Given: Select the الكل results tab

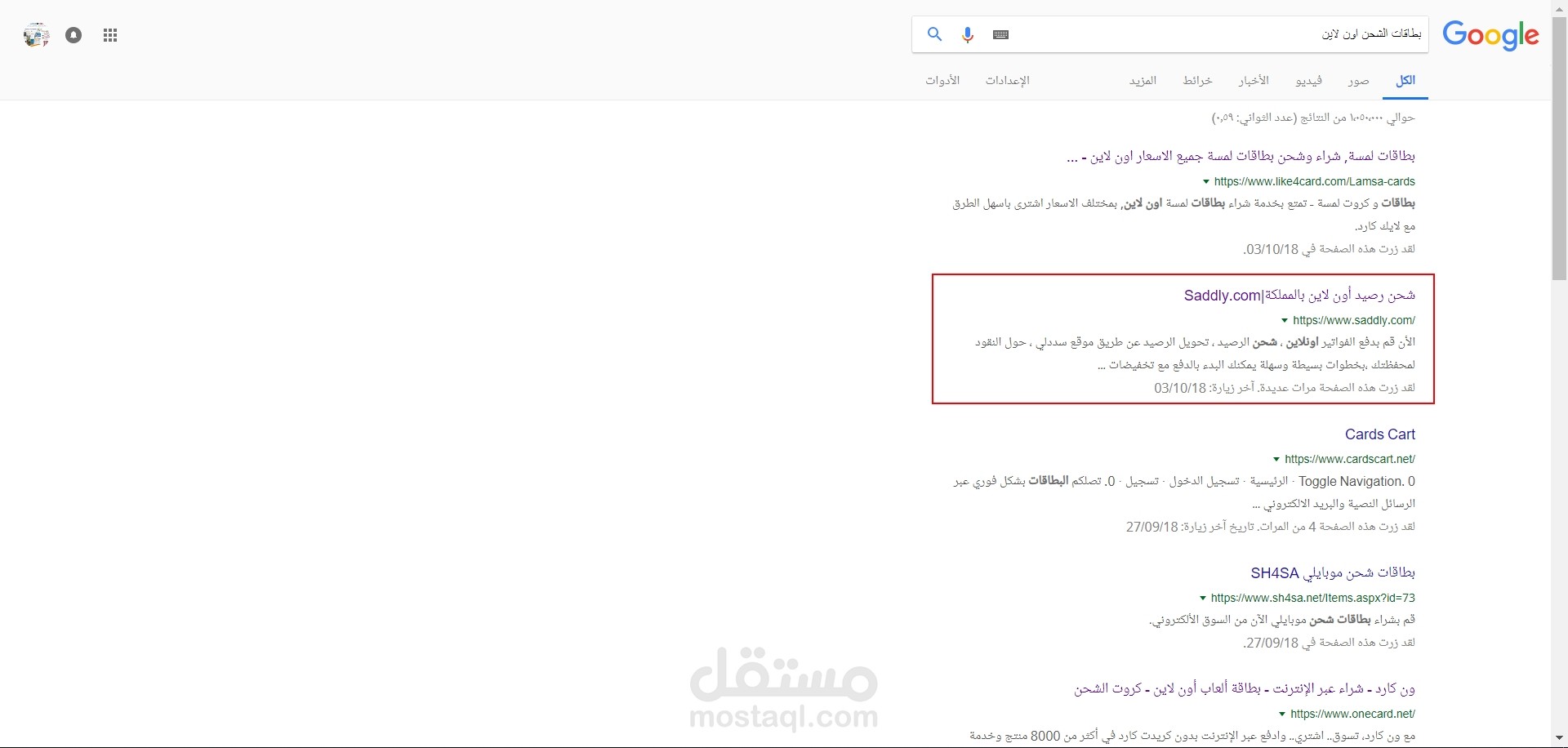Looking at the screenshot, I should point(1405,81).
